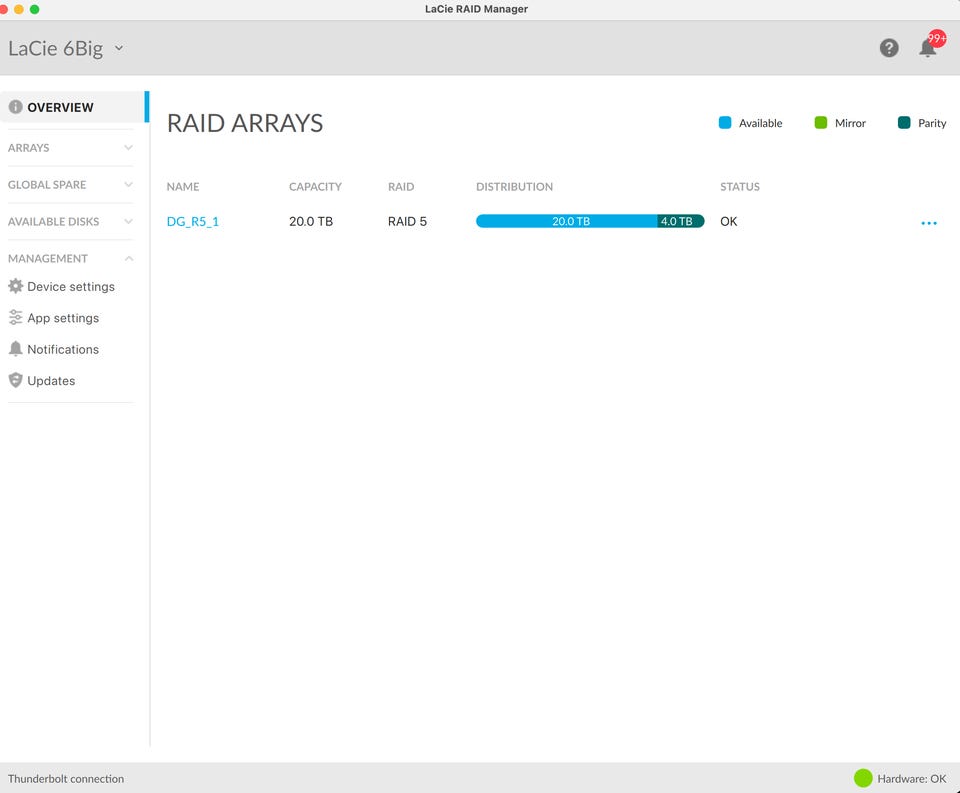Open the notifications bell with 99+ badge
Image resolution: width=960 pixels, height=793 pixels.
click(x=928, y=48)
